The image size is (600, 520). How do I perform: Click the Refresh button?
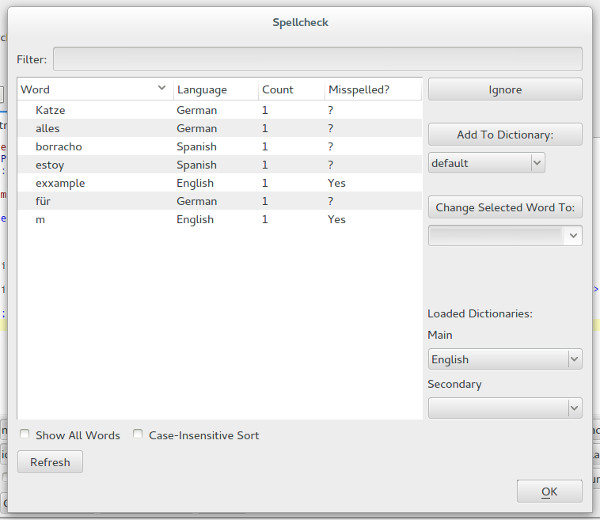tap(50, 462)
